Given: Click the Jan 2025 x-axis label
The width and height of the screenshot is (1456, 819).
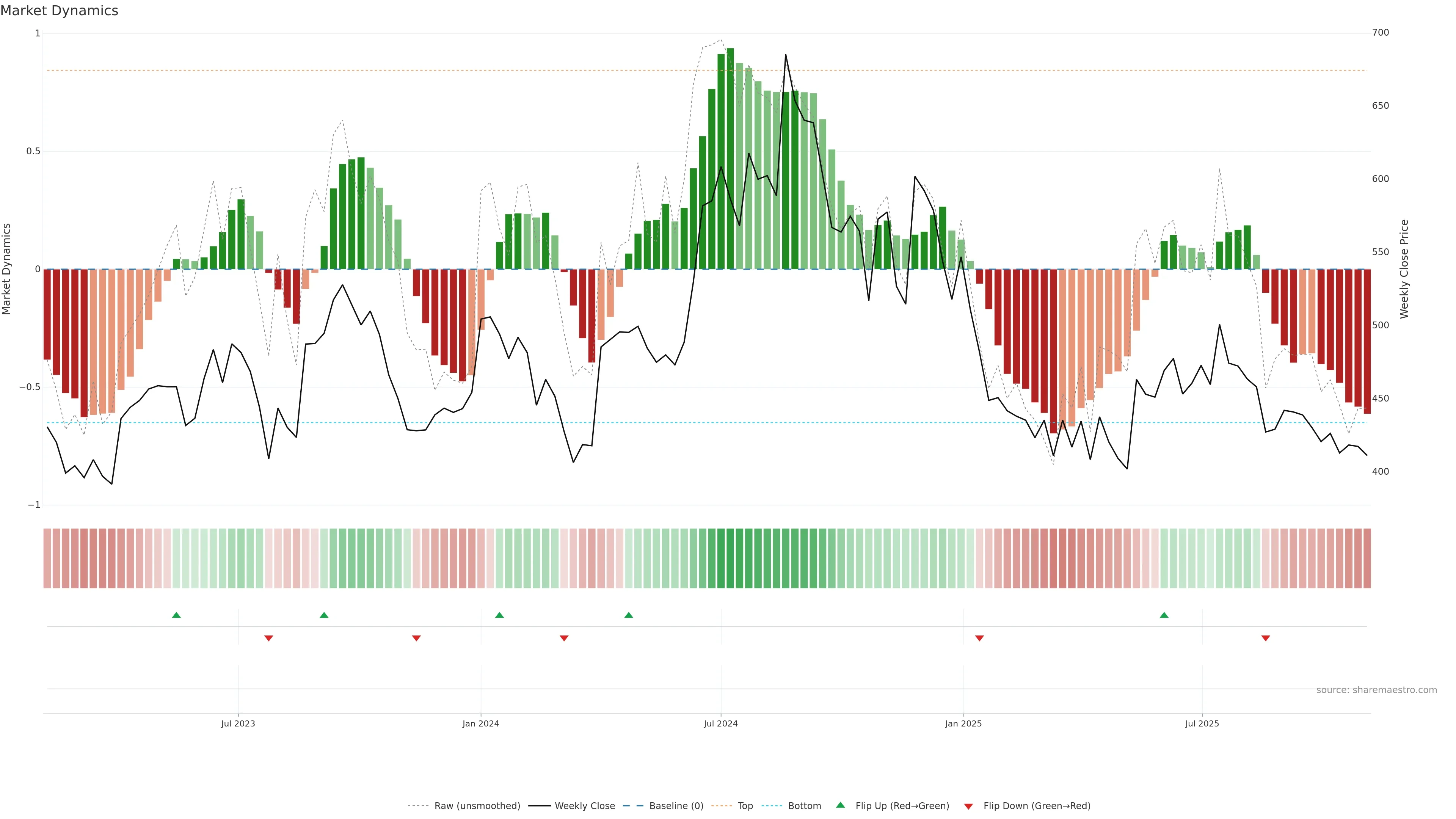Looking at the screenshot, I should point(963,723).
